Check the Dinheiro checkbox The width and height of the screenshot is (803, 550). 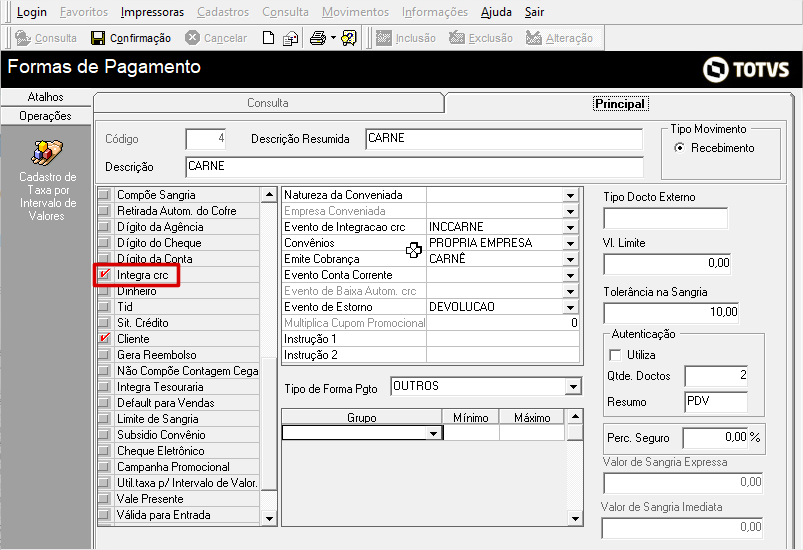tap(104, 291)
